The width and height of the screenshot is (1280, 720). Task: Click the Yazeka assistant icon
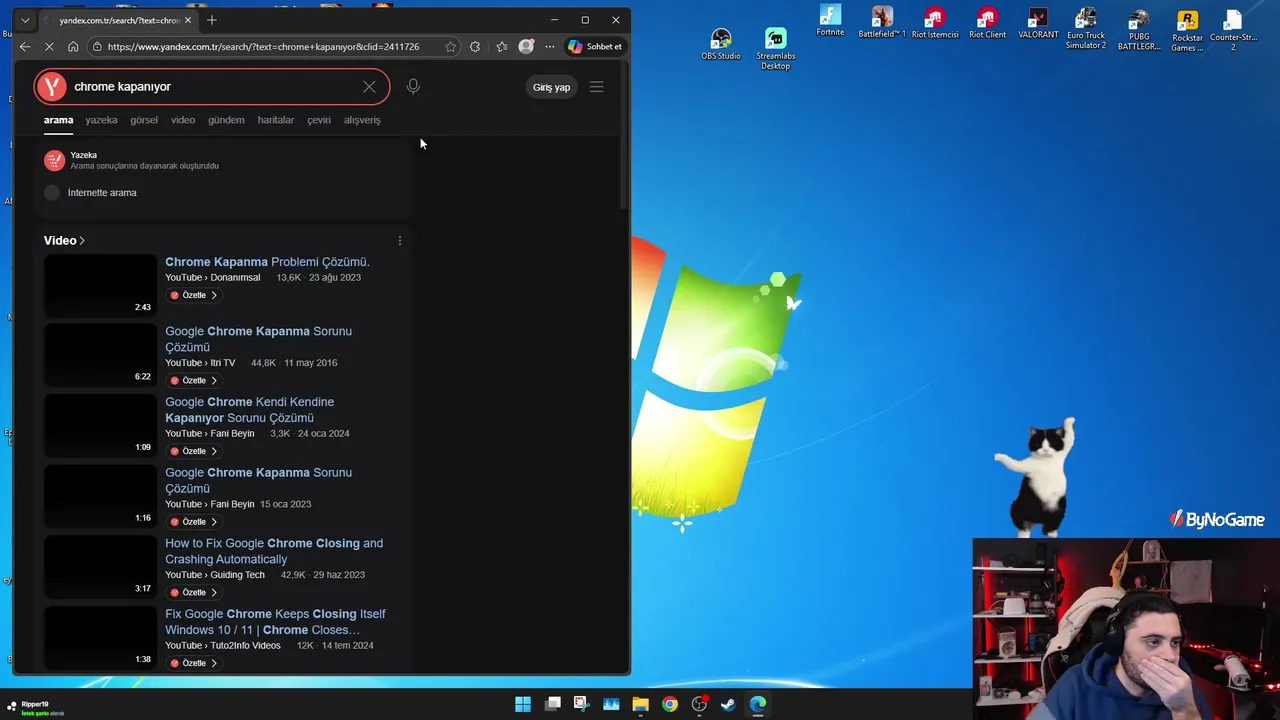coord(54,160)
